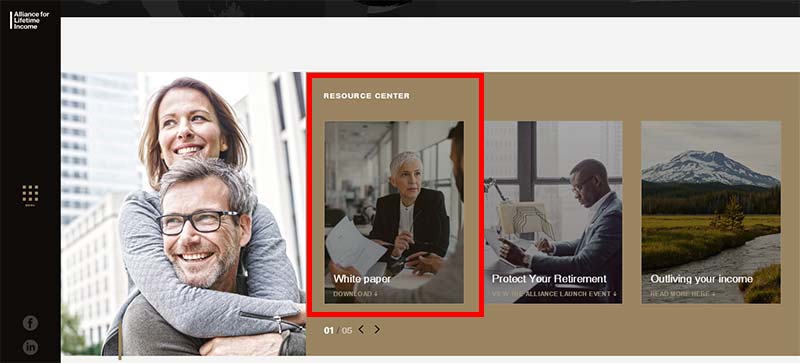The width and height of the screenshot is (800, 363).
Task: Click the Resource Center heading
Action: tap(366, 96)
